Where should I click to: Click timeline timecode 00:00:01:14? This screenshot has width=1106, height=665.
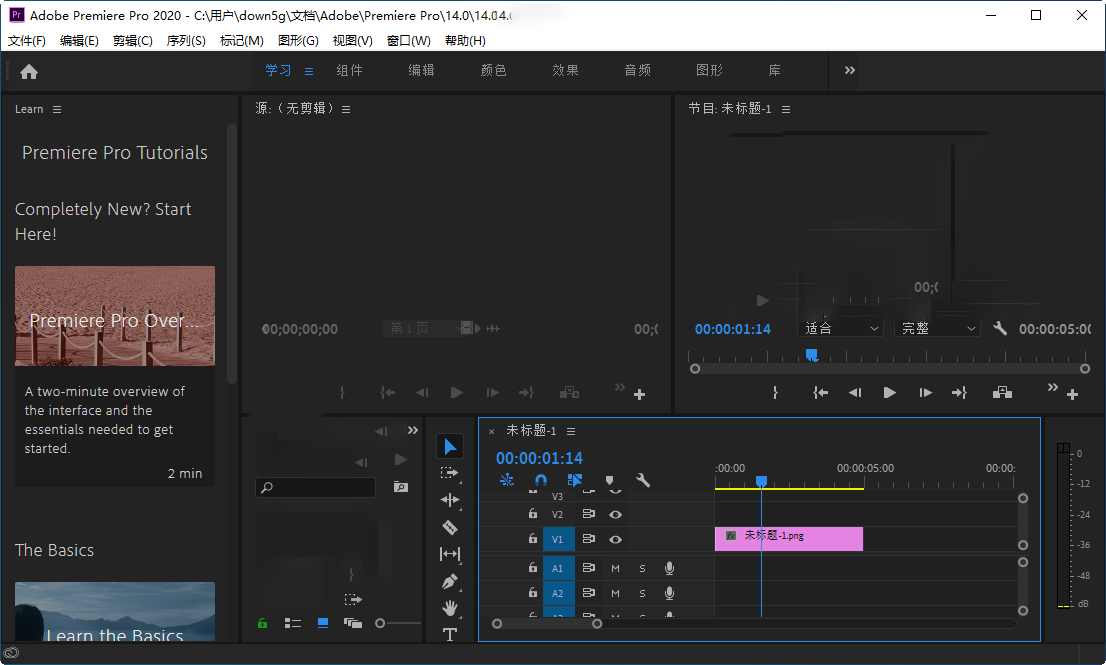click(540, 458)
